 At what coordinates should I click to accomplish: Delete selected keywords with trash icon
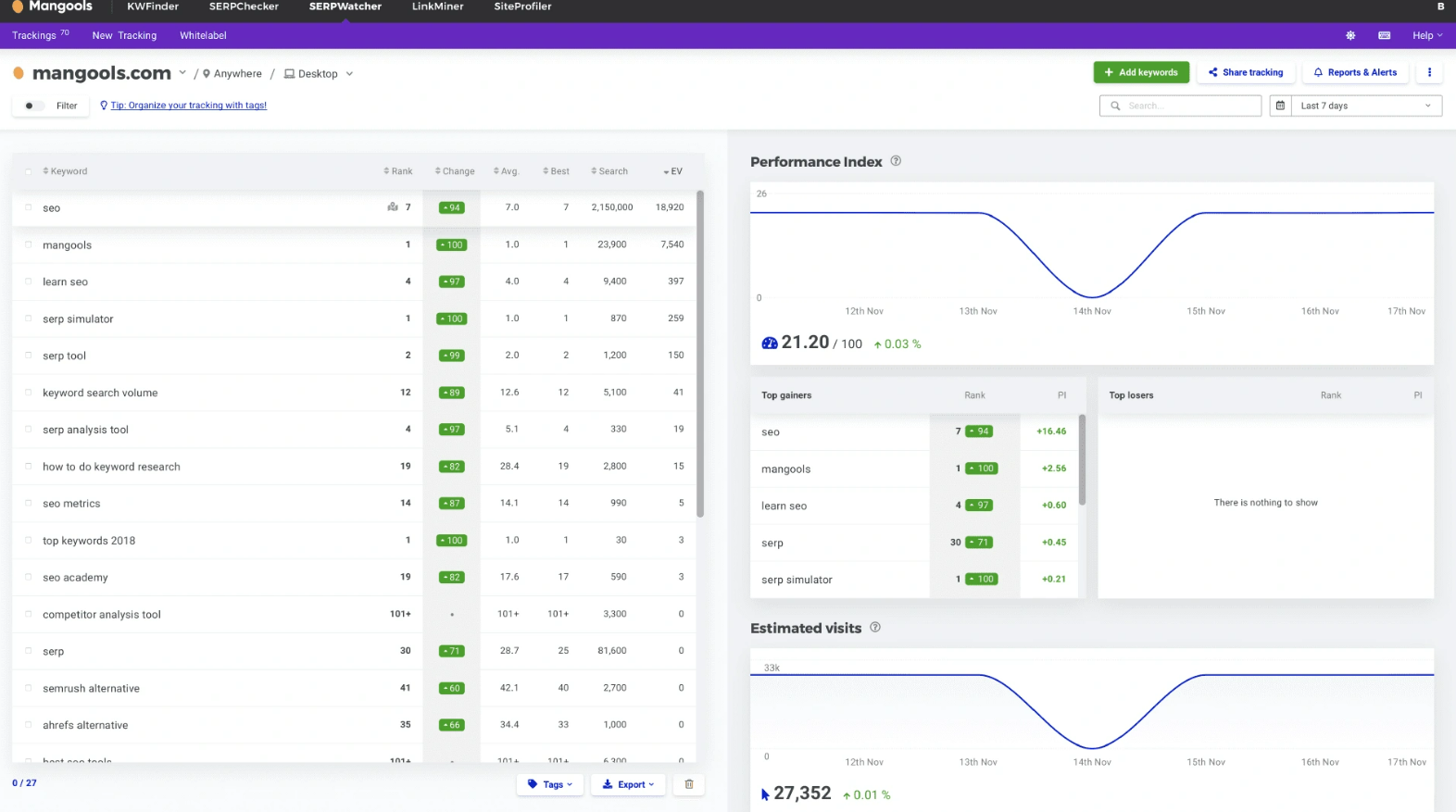[x=689, y=784]
